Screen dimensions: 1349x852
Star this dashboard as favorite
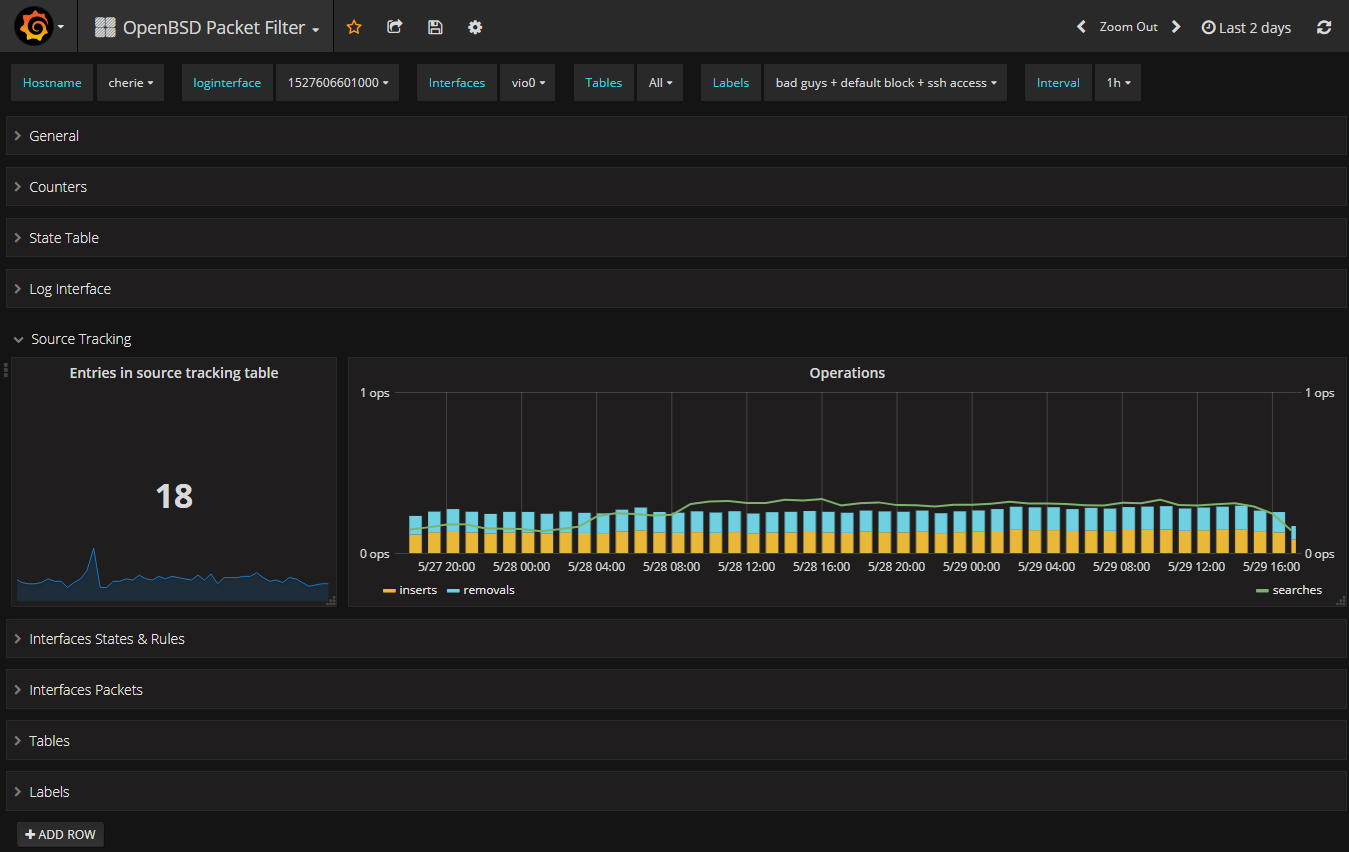point(354,27)
